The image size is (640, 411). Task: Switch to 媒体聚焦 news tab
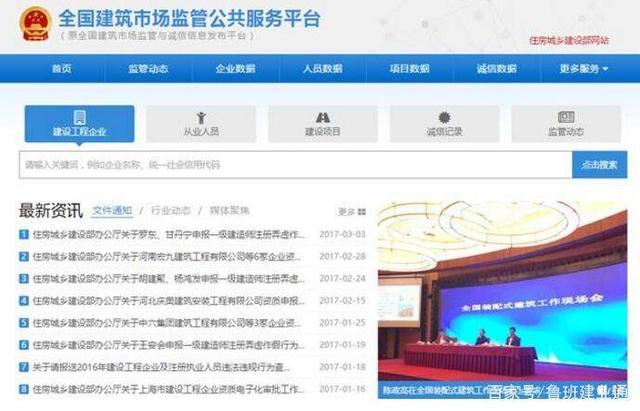pyautogui.click(x=229, y=211)
